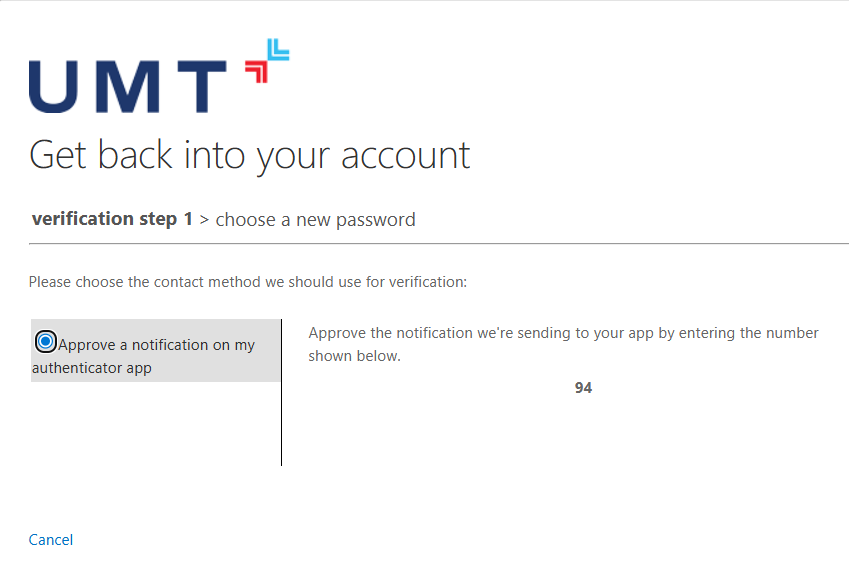Click the '>' separator between verification steps
This screenshot has height=568, width=849.
pos(204,219)
